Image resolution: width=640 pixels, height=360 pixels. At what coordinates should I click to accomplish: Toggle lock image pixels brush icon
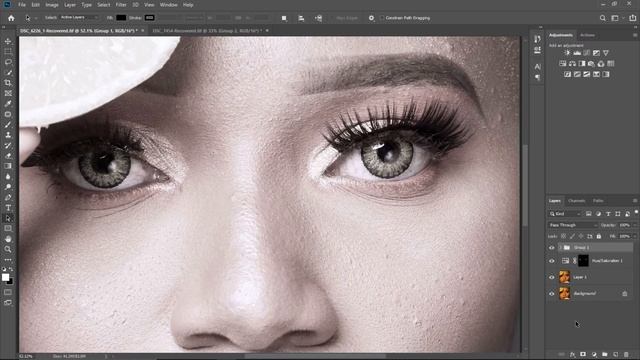pyautogui.click(x=572, y=236)
